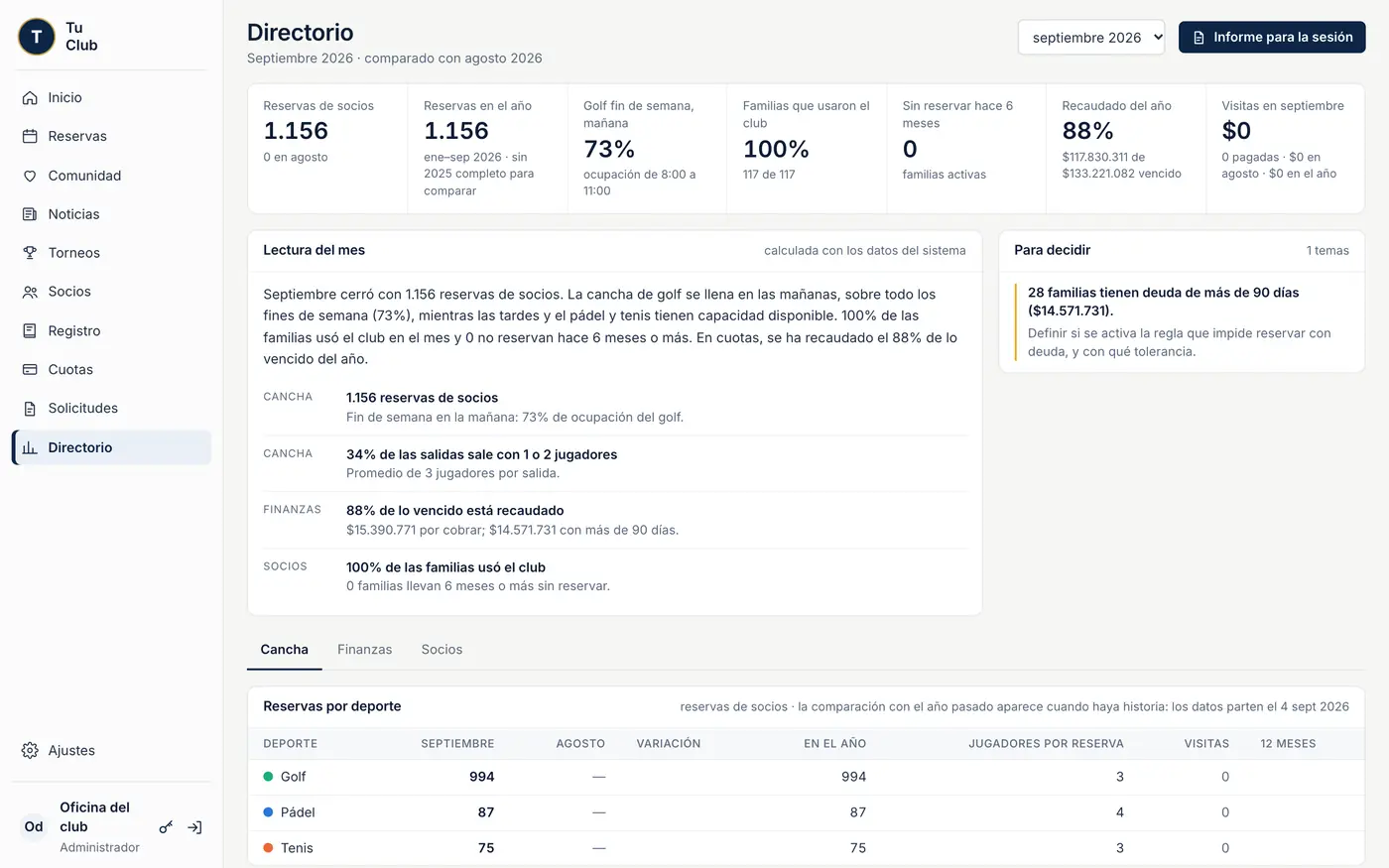The width and height of the screenshot is (1389, 868).
Task: Open Noticias in the sidebar
Action: (73, 214)
